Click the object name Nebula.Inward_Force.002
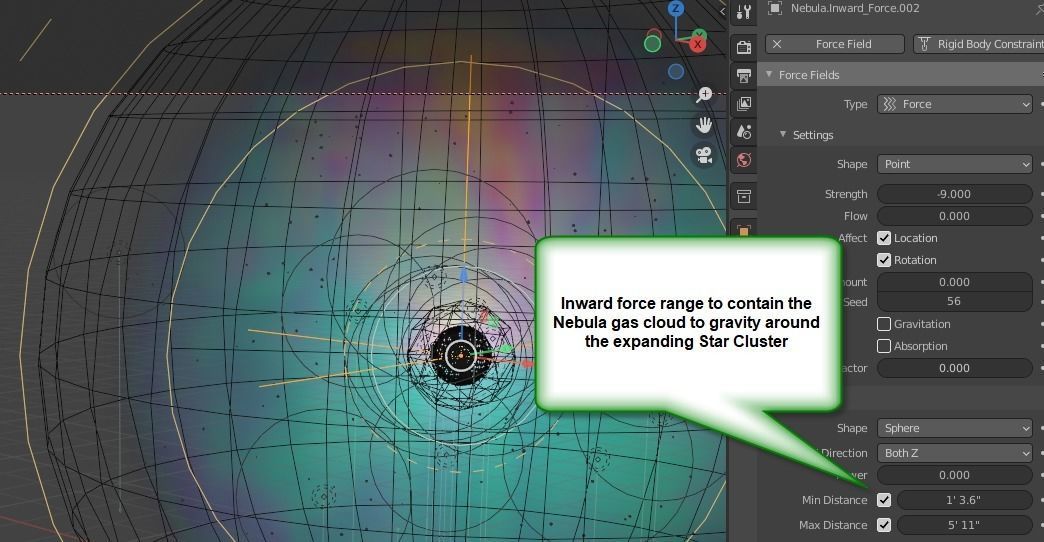The height and width of the screenshot is (542, 1044). coord(855,8)
